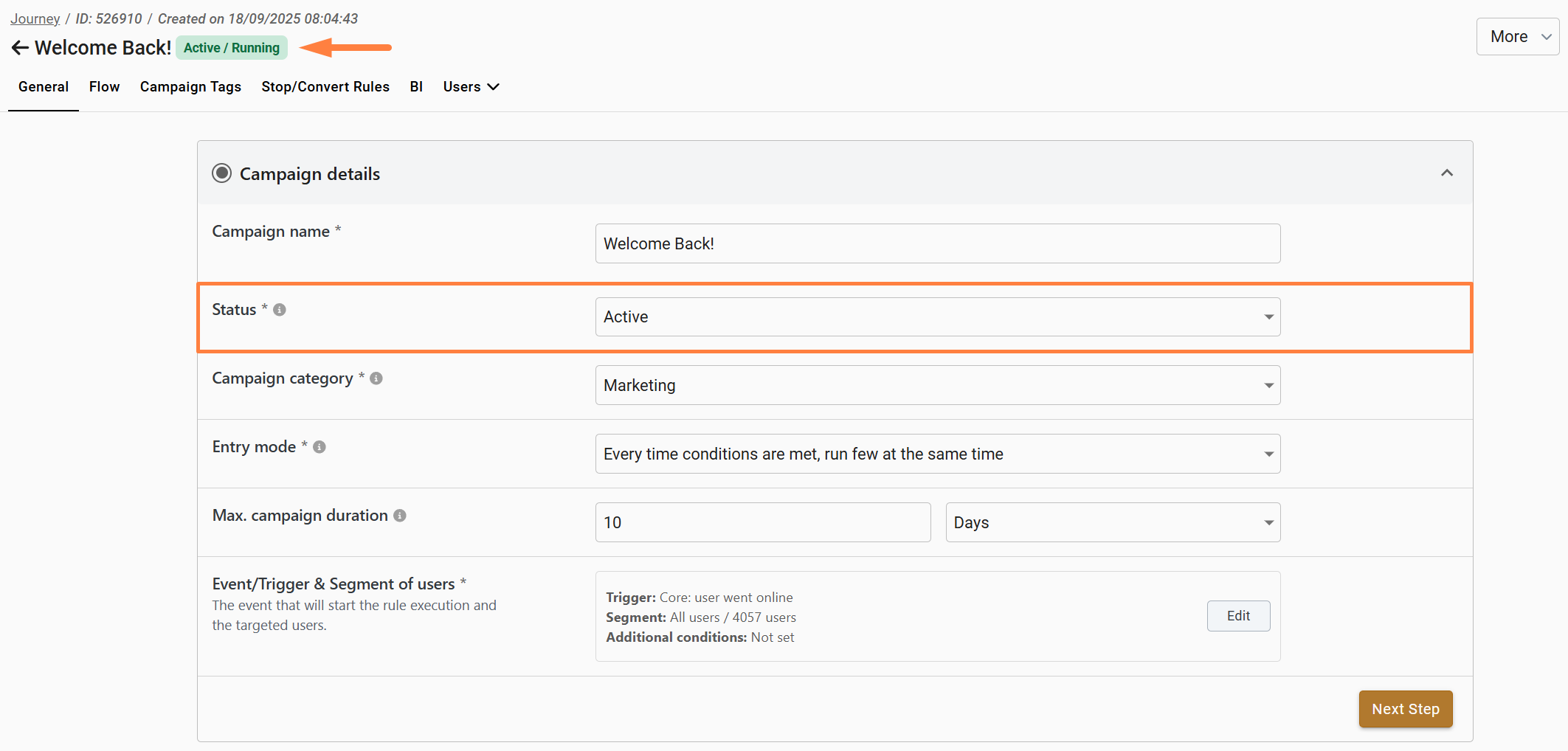Click the Next Step button
This screenshot has width=1568, height=751.
pyautogui.click(x=1405, y=709)
